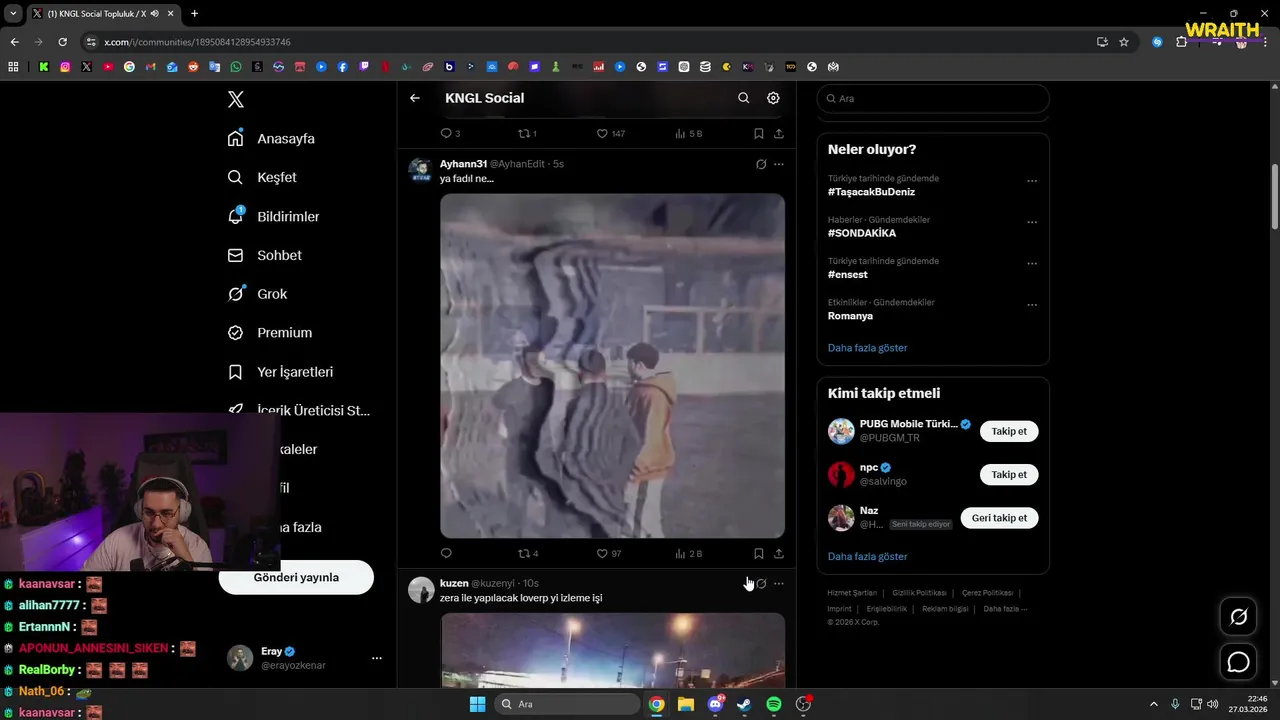Open floating Grok button
The image size is (1280, 720).
tap(1239, 617)
